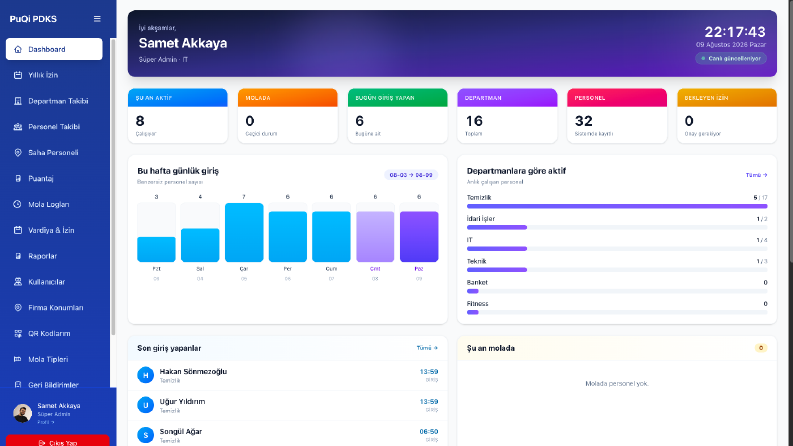Open the Bekleyen İzin card

pos(727,116)
